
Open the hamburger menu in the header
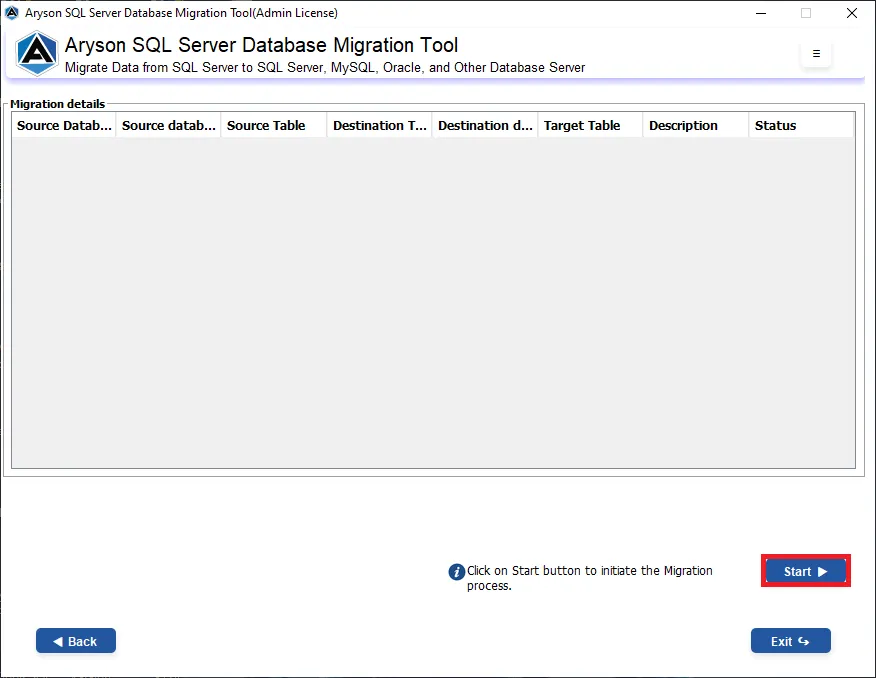816,54
